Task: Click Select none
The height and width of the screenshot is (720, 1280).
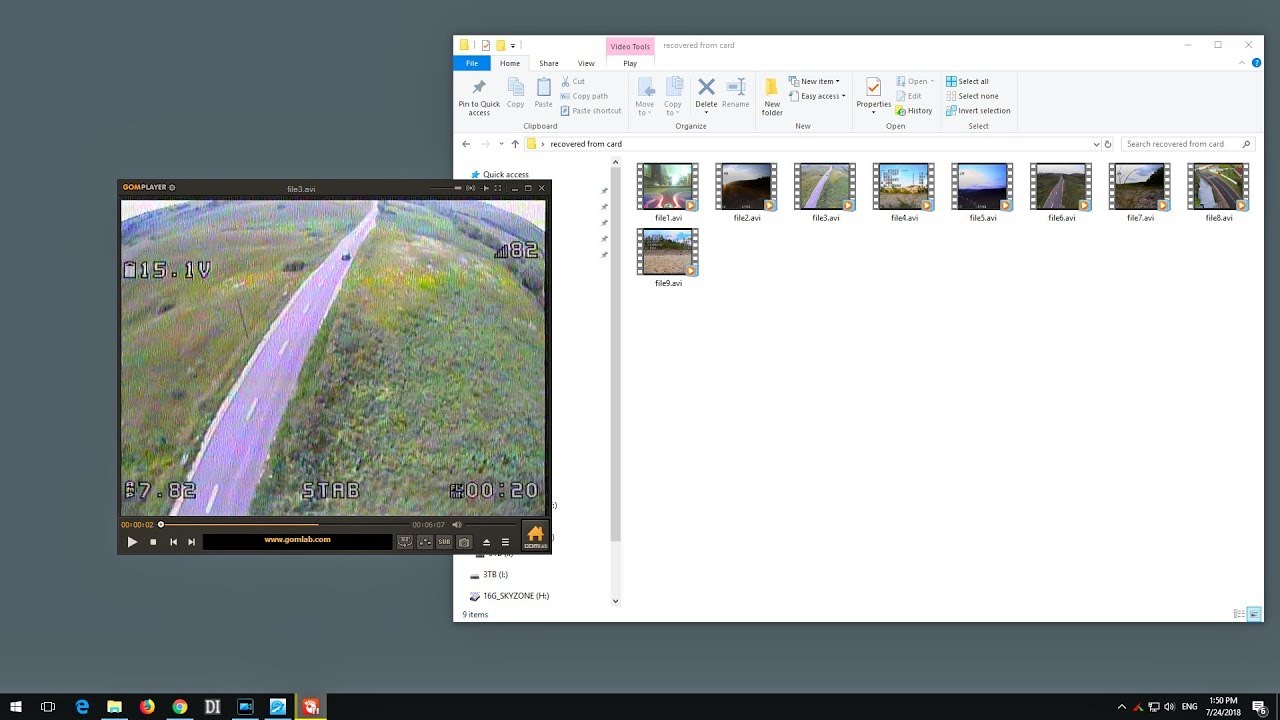Action: (972, 96)
